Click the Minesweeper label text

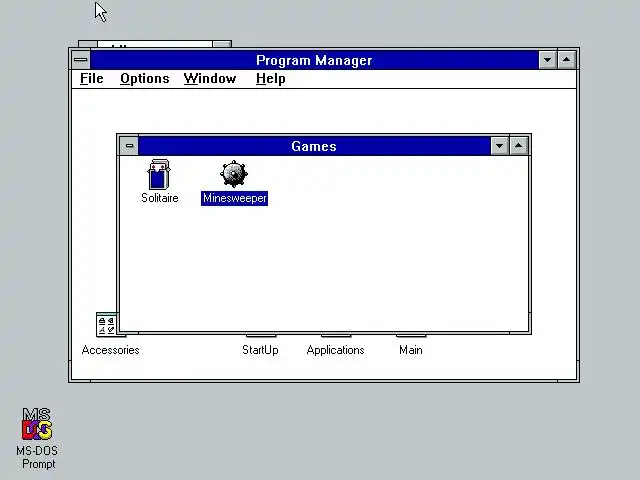coord(234,198)
